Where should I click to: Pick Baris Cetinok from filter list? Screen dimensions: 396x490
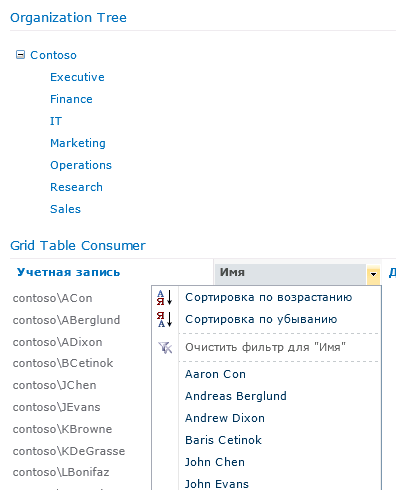point(223,440)
